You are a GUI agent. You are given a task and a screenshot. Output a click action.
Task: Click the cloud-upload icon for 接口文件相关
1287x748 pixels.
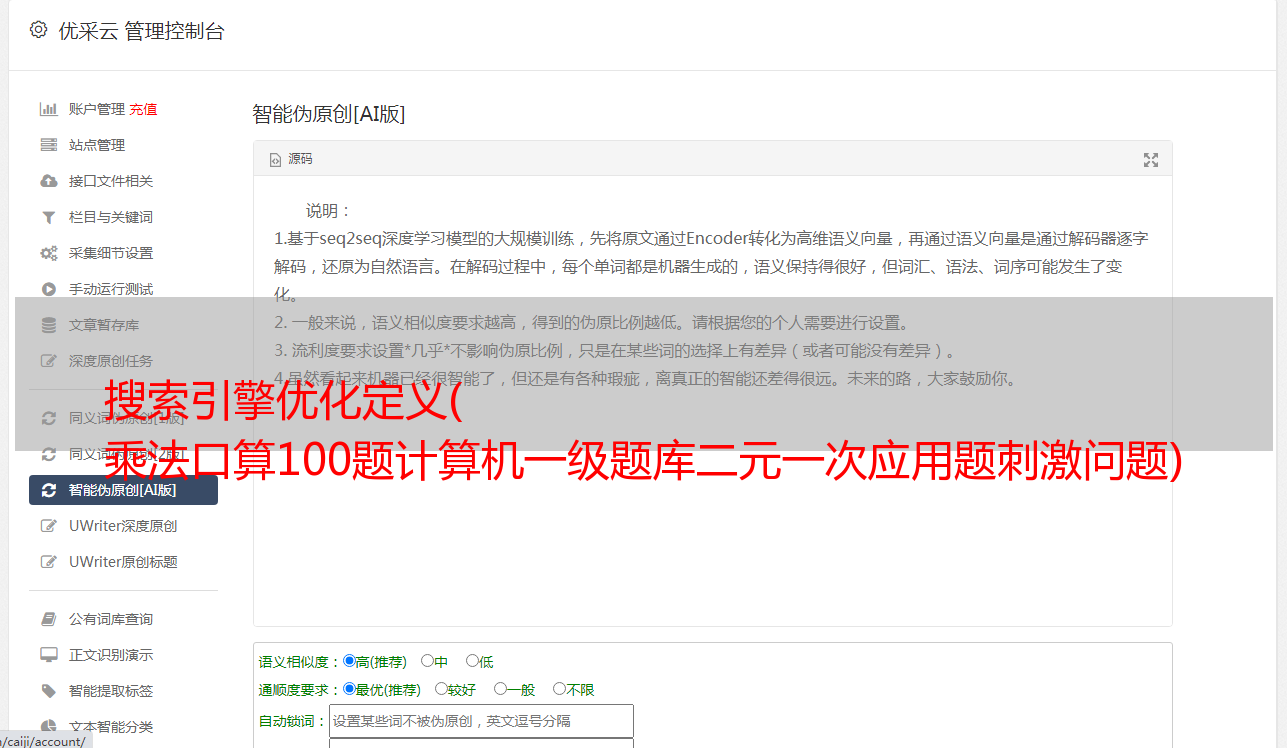(x=48, y=181)
